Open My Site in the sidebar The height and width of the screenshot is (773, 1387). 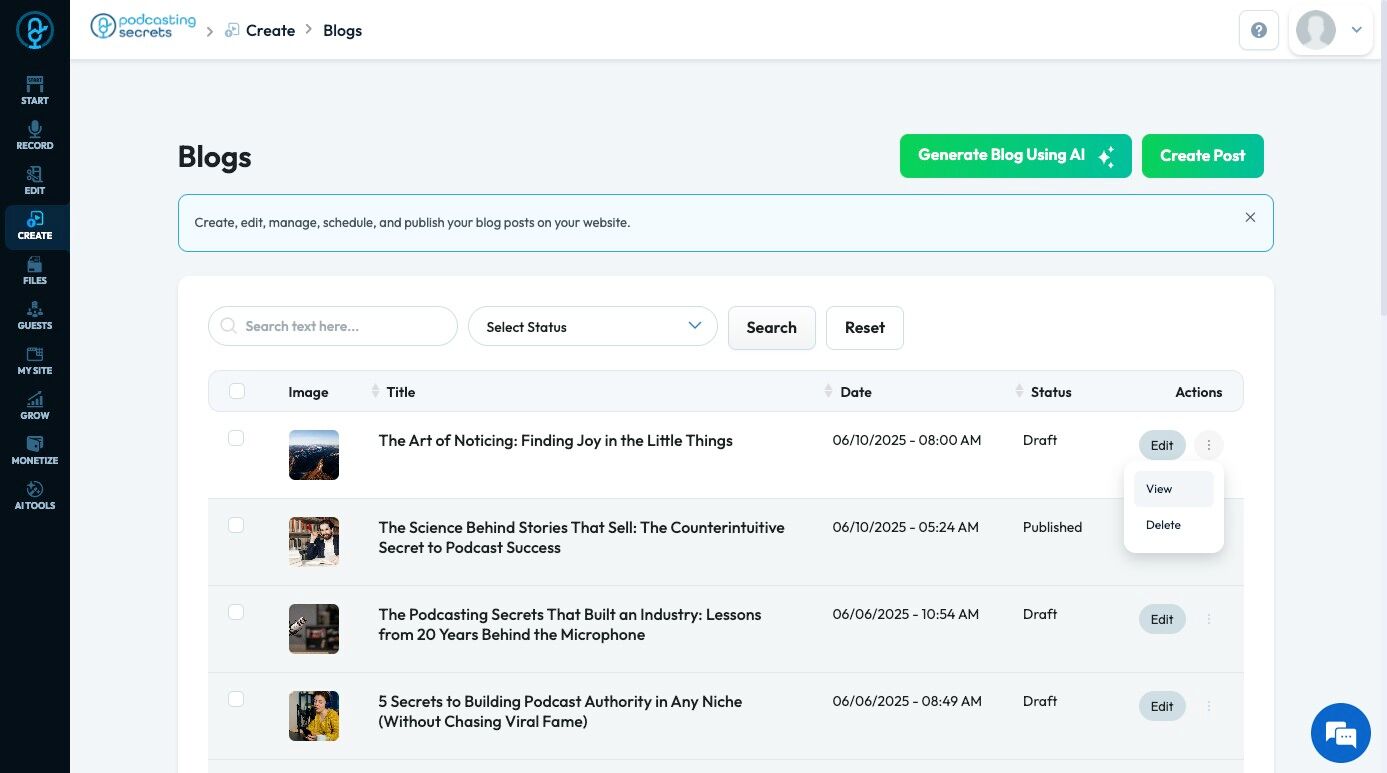tap(35, 360)
